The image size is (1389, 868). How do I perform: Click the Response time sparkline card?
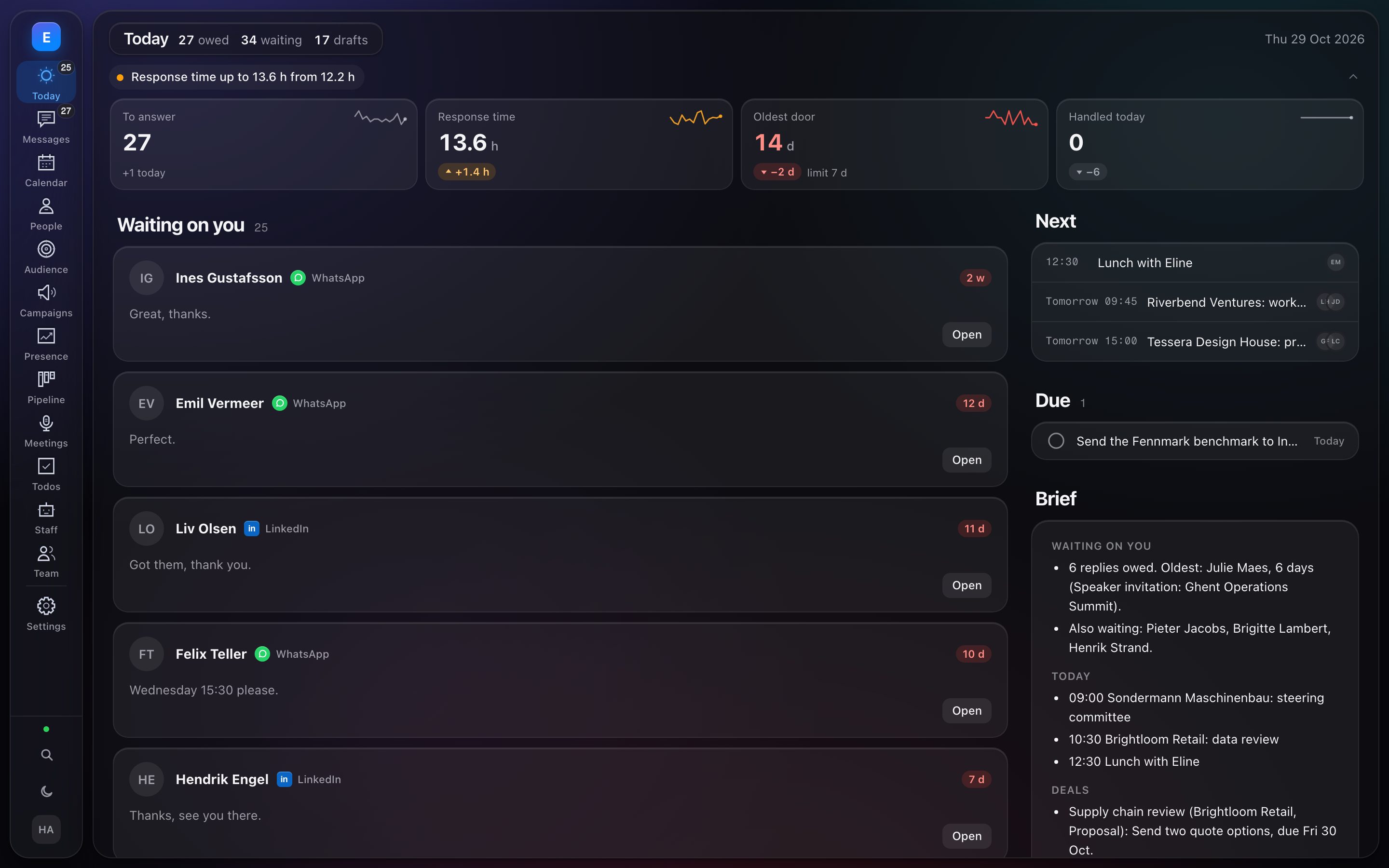(x=579, y=144)
